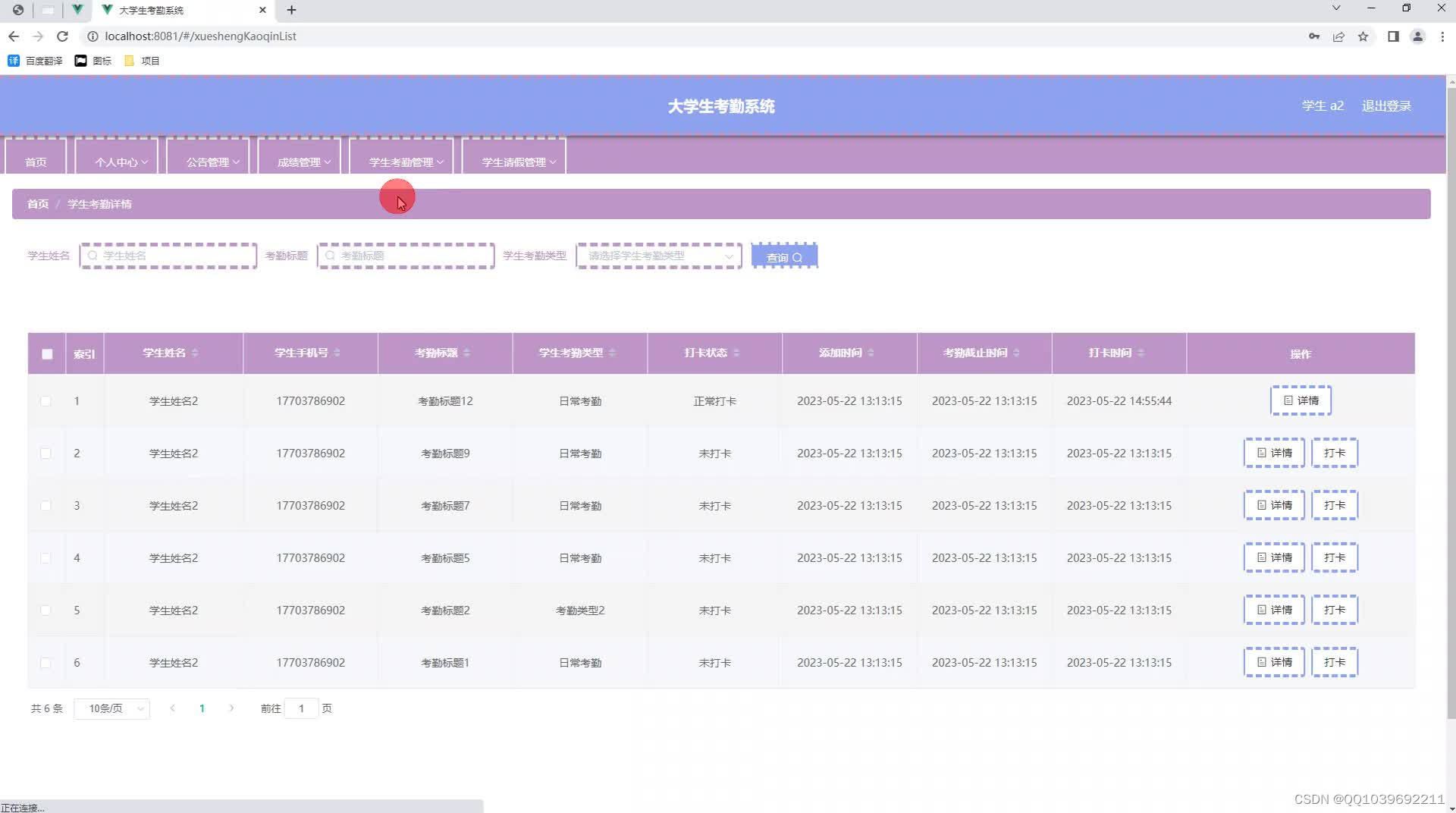The width and height of the screenshot is (1456, 813).
Task: Open a new browser tab
Action: tap(291, 10)
